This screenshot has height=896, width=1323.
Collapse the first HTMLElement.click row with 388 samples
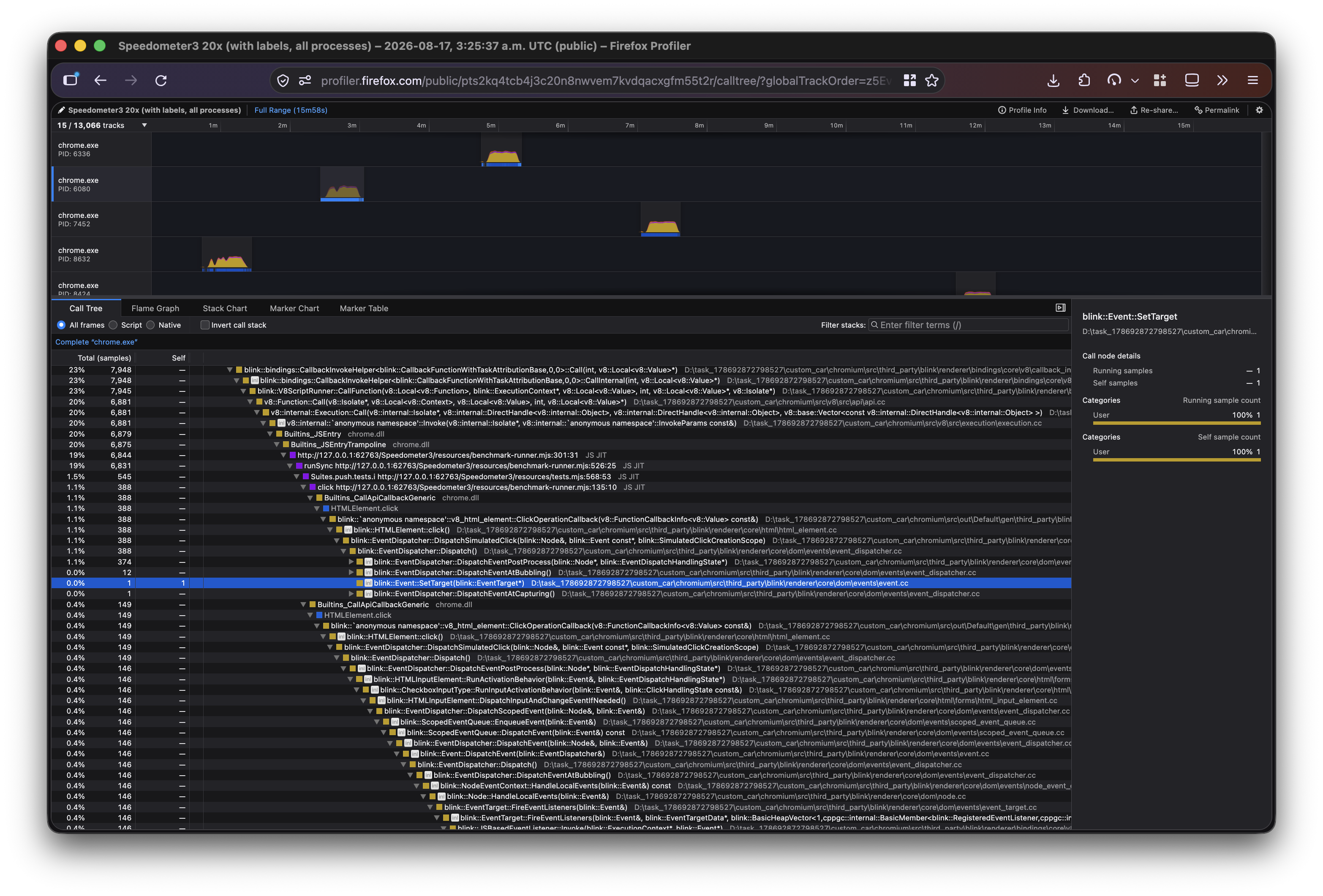(x=317, y=508)
